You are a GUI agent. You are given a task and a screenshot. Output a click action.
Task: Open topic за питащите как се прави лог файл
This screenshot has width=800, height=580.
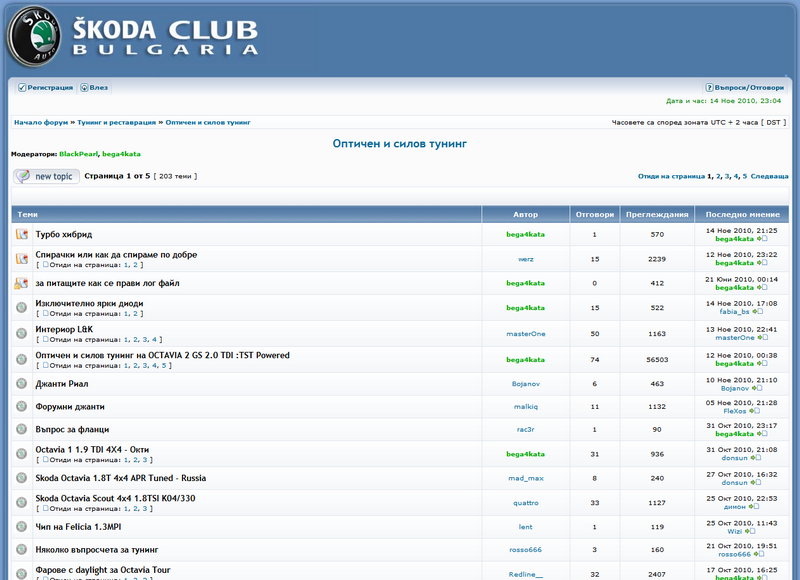click(x=107, y=283)
